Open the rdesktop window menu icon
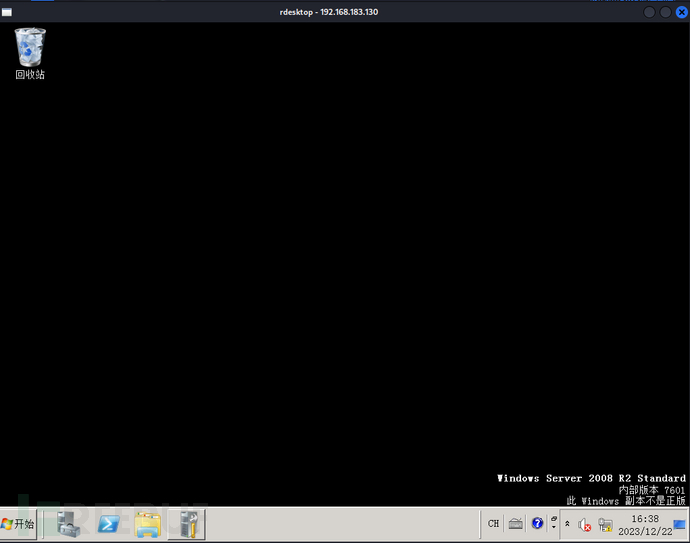Image resolution: width=690 pixels, height=543 pixels. coord(8,11)
